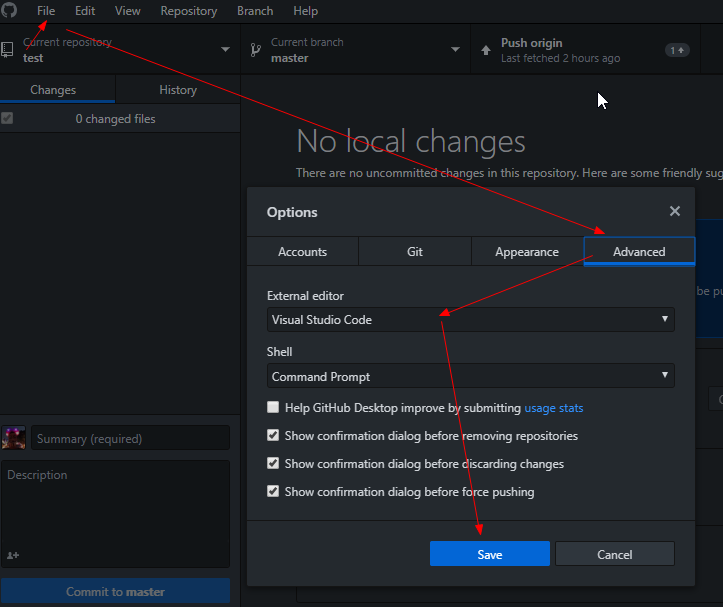This screenshot has height=607, width=723.
Task: Open the usage stats link
Action: (x=554, y=408)
